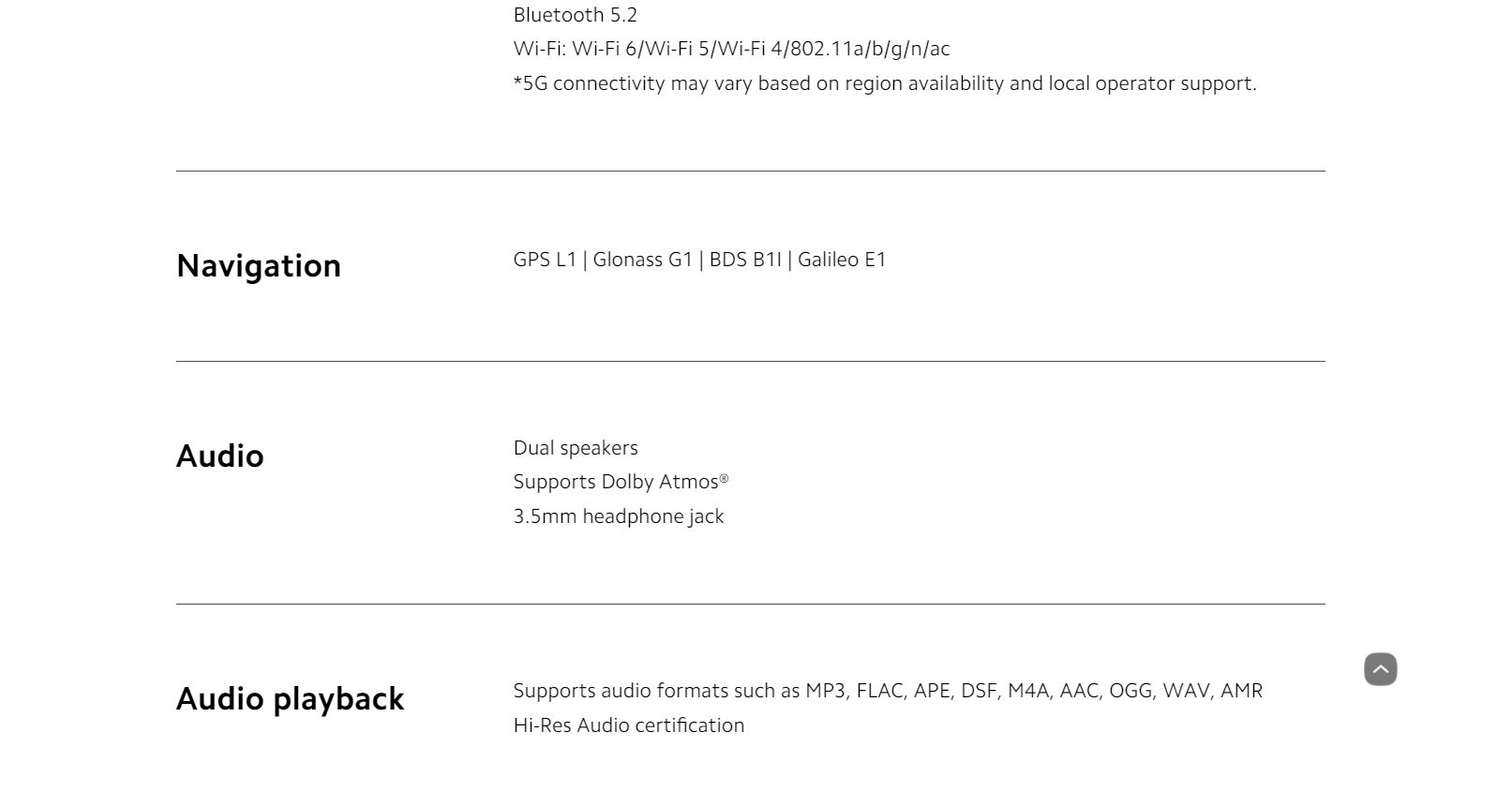Click the 5G connectivity disclaimer note
This screenshot has height=807, width=1512.
[x=885, y=83]
